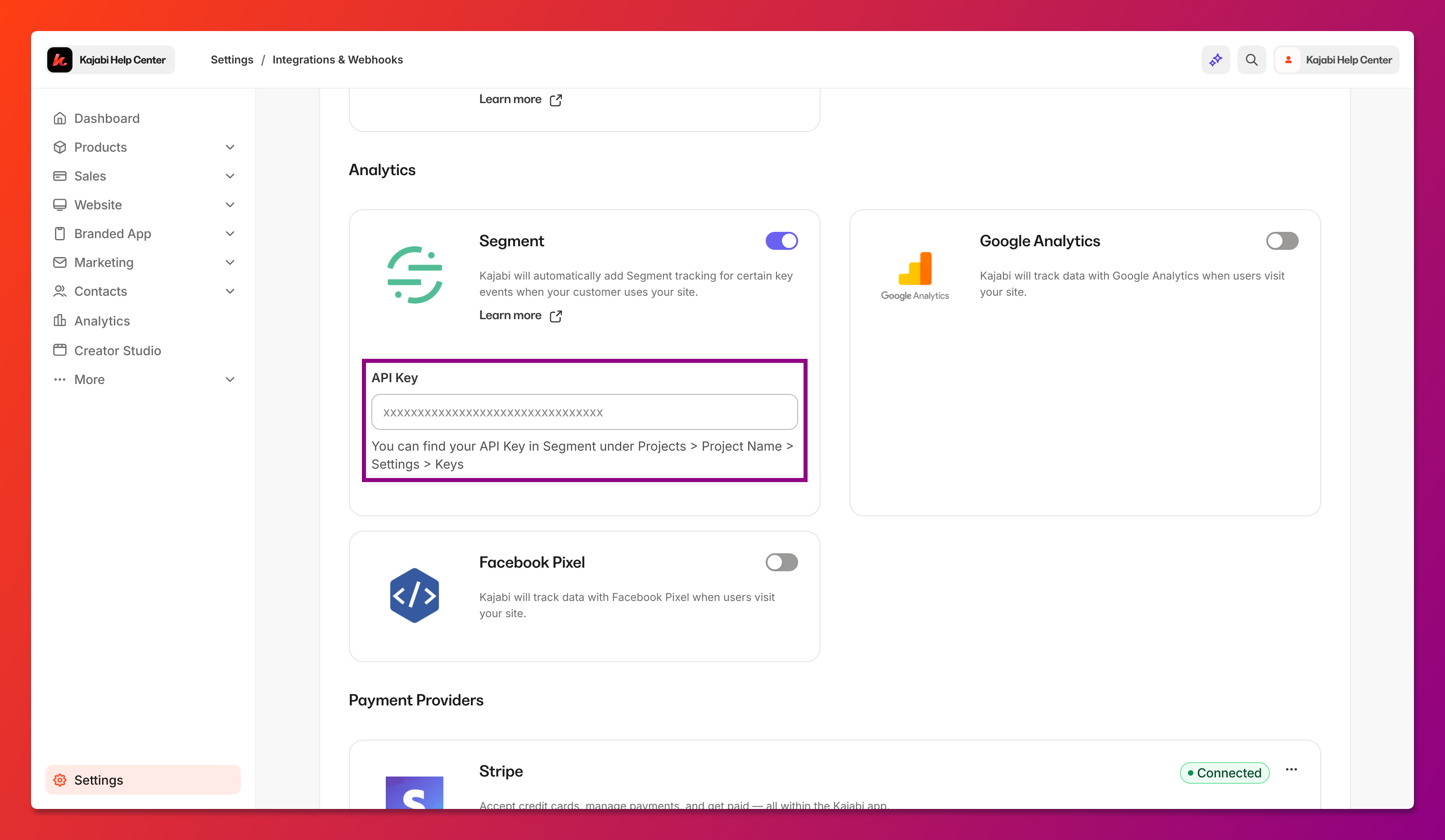This screenshot has width=1445, height=840.
Task: Click the Website monitor icon
Action: click(x=59, y=205)
